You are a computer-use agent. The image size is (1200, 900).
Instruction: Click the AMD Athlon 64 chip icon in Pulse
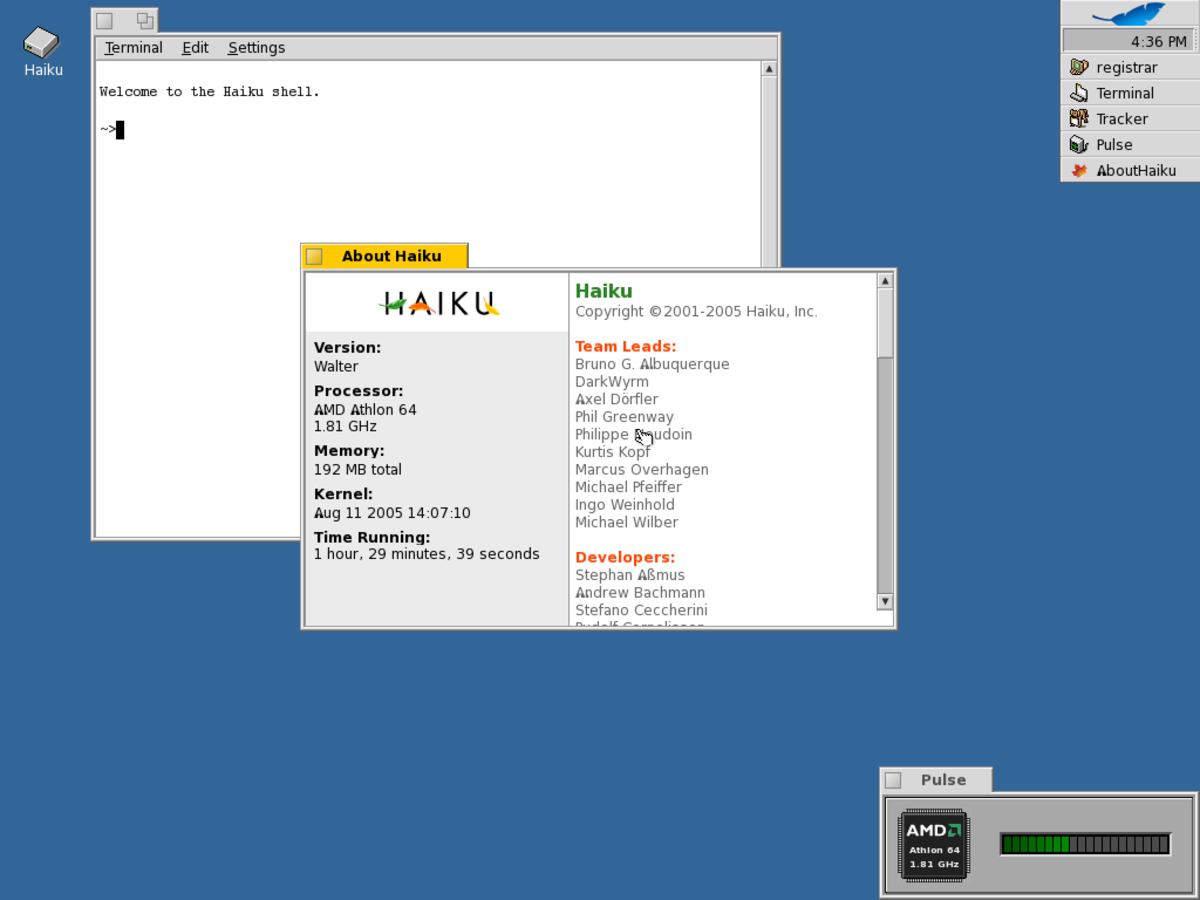point(934,844)
